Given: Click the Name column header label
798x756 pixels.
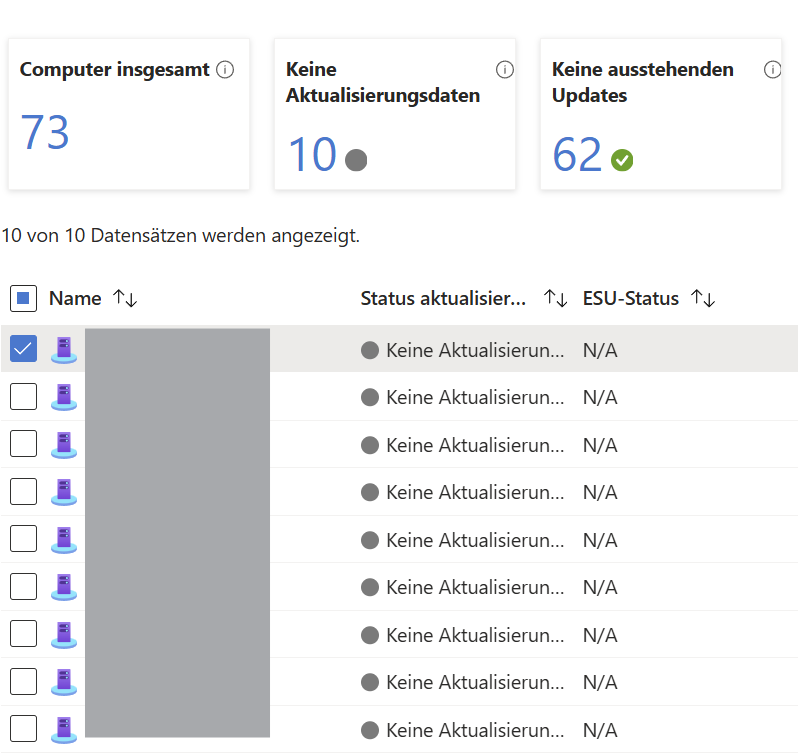Looking at the screenshot, I should (75, 298).
